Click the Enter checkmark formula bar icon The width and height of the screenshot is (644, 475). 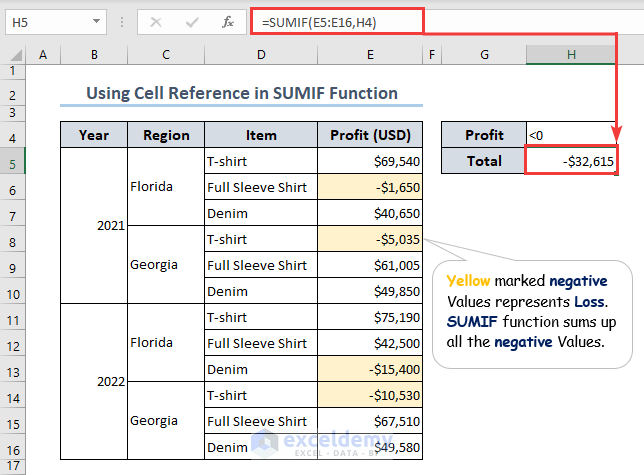click(x=191, y=21)
